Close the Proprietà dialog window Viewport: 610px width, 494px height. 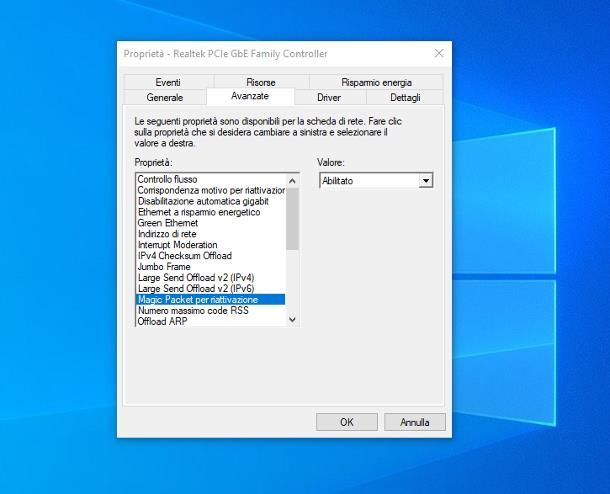click(438, 53)
